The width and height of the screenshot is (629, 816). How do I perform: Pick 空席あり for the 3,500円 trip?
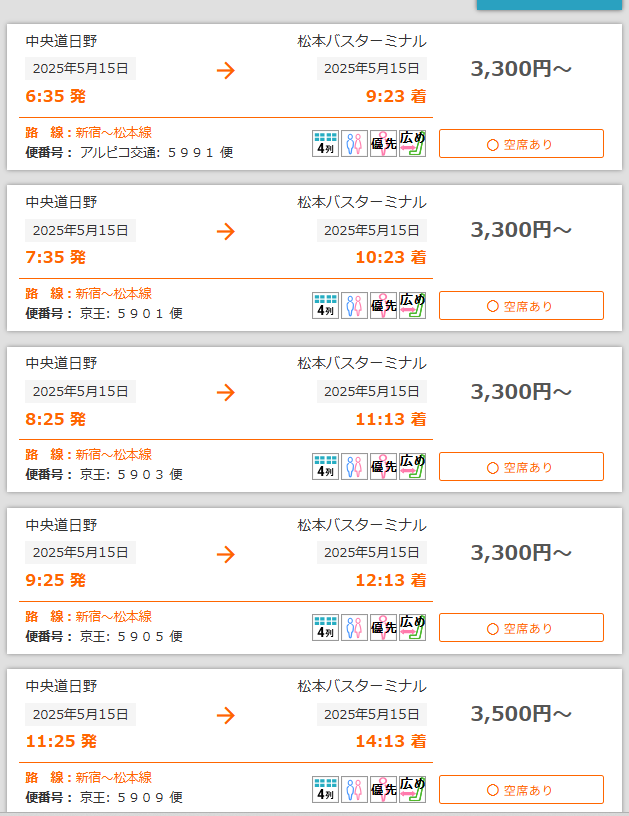click(x=521, y=790)
